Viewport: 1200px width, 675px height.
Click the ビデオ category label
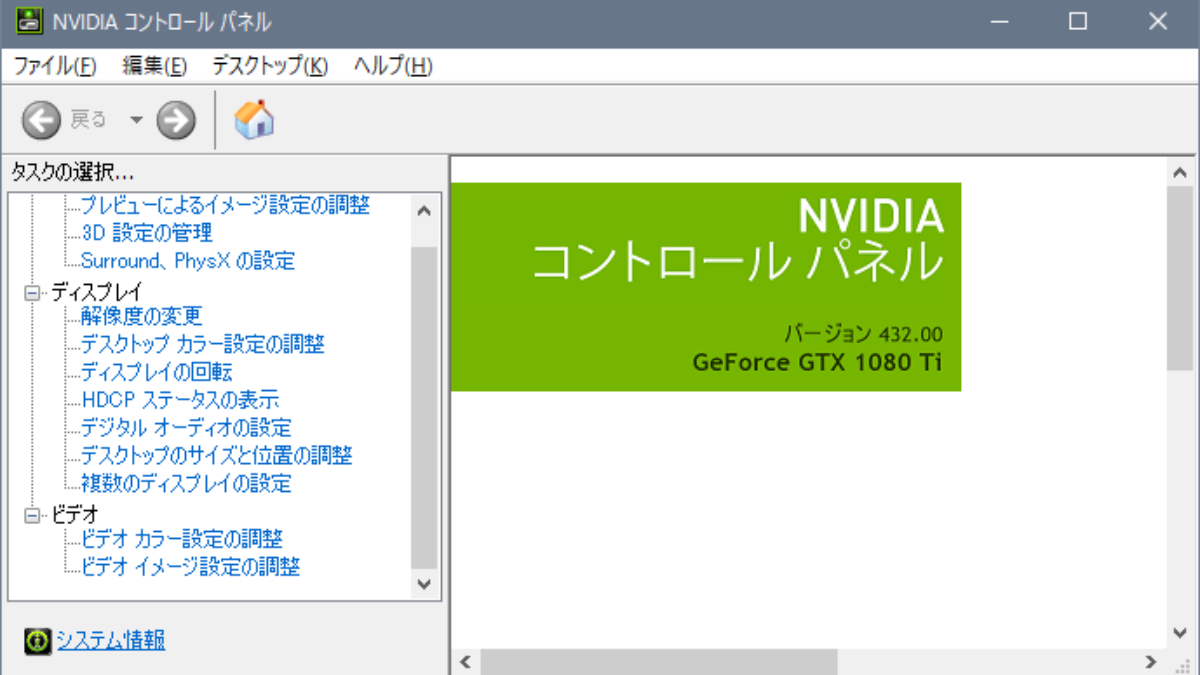pyautogui.click(x=75, y=515)
